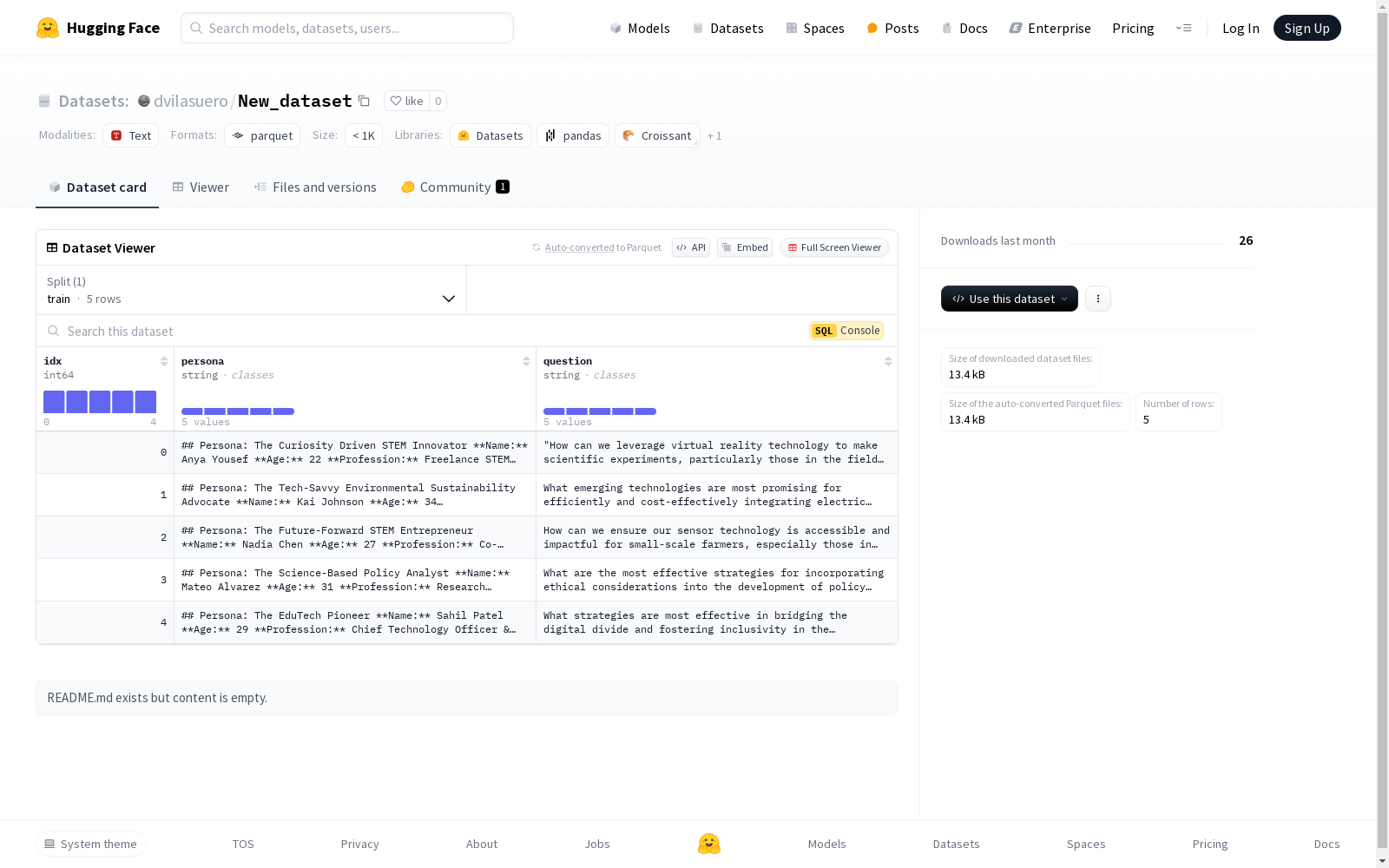Click the Croissant library tag
The width and height of the screenshot is (1389, 868).
pyautogui.click(x=657, y=135)
